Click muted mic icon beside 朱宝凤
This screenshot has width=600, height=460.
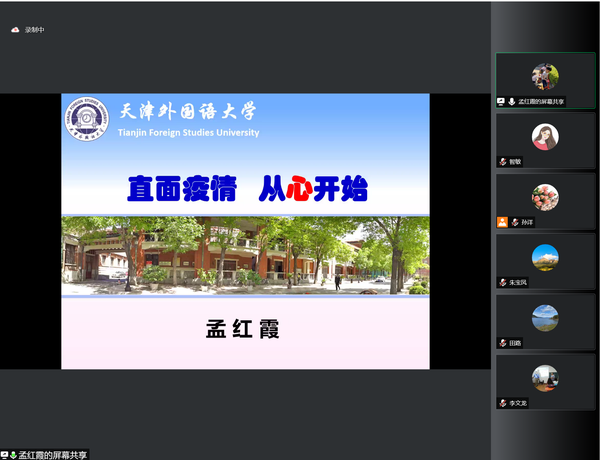pos(503,283)
